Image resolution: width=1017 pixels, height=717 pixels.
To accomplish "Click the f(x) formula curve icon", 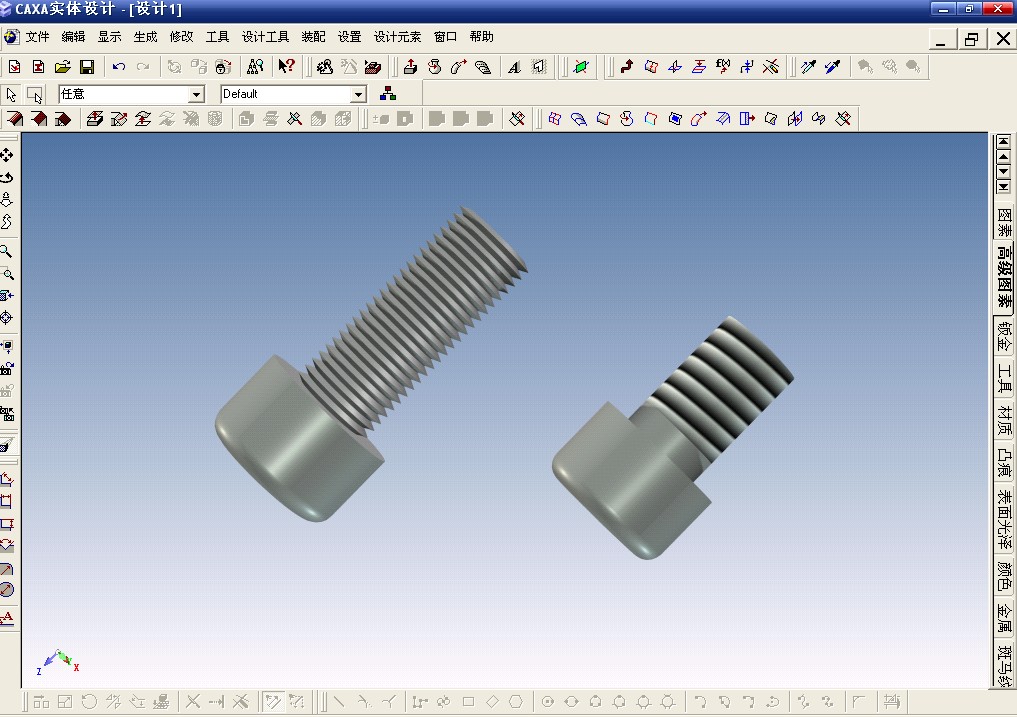I will 723,66.
